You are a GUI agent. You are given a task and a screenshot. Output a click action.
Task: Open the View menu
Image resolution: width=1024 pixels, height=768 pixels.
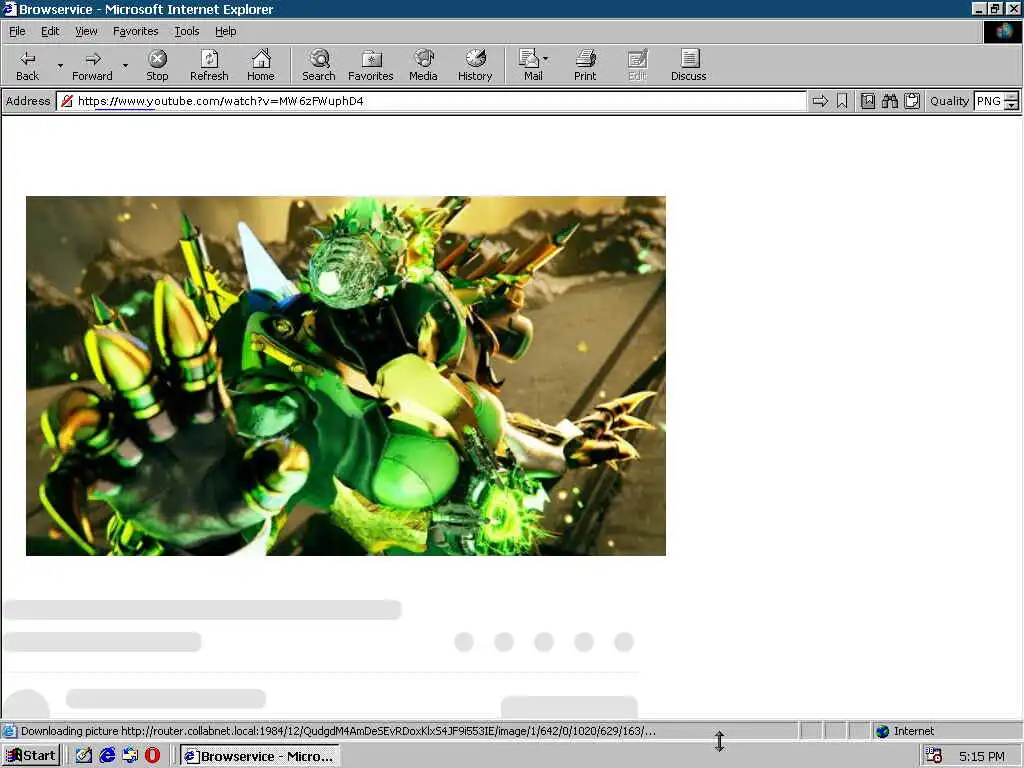pos(86,31)
